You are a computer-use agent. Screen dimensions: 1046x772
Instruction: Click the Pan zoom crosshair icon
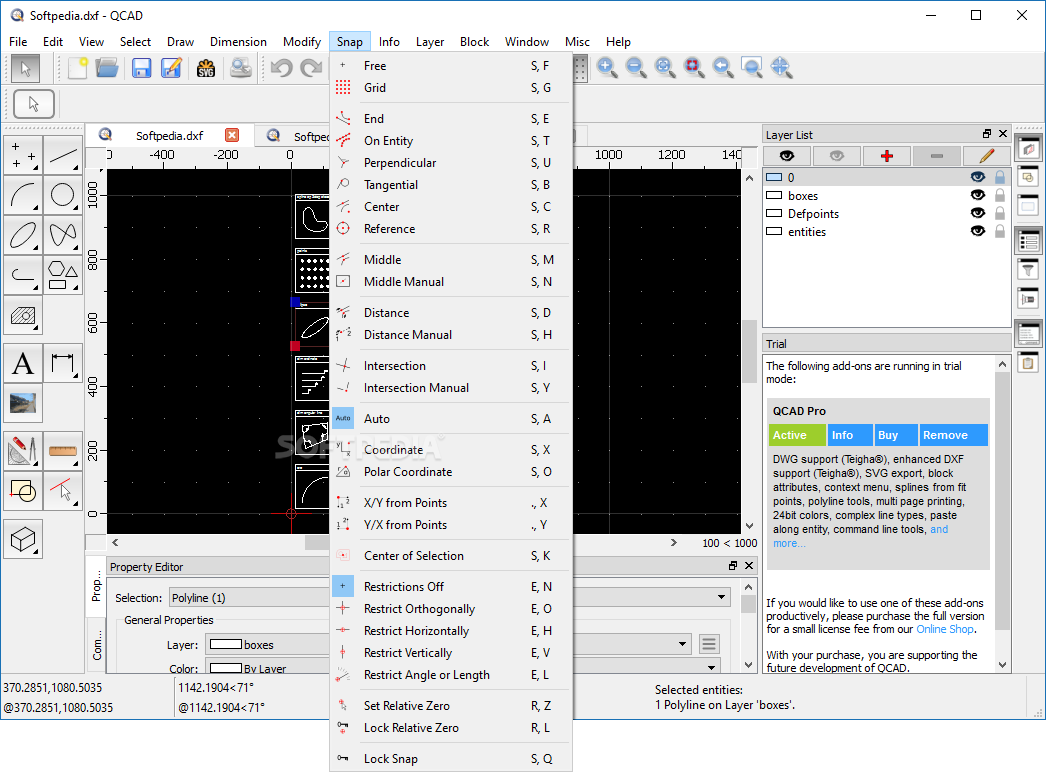tap(780, 67)
